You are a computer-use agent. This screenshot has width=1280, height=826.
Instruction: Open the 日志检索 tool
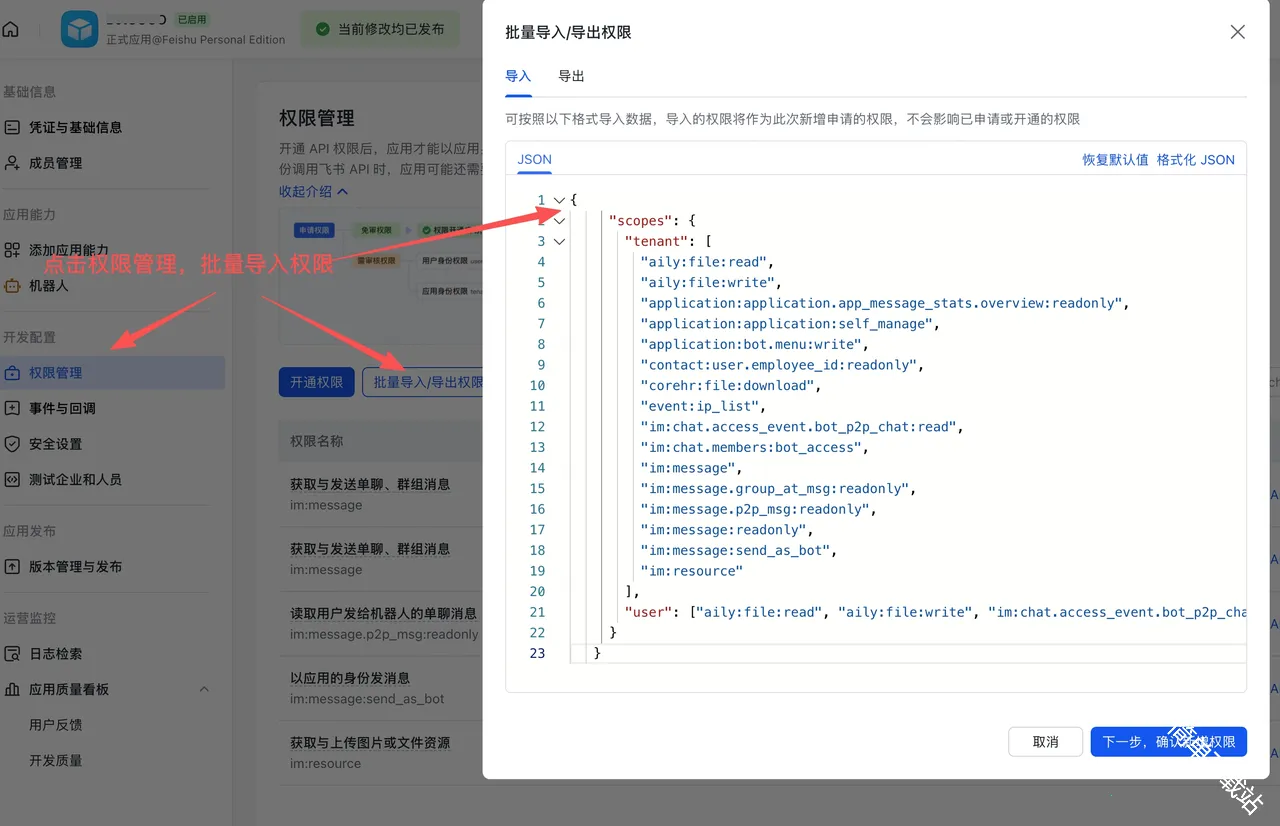[x=66, y=653]
